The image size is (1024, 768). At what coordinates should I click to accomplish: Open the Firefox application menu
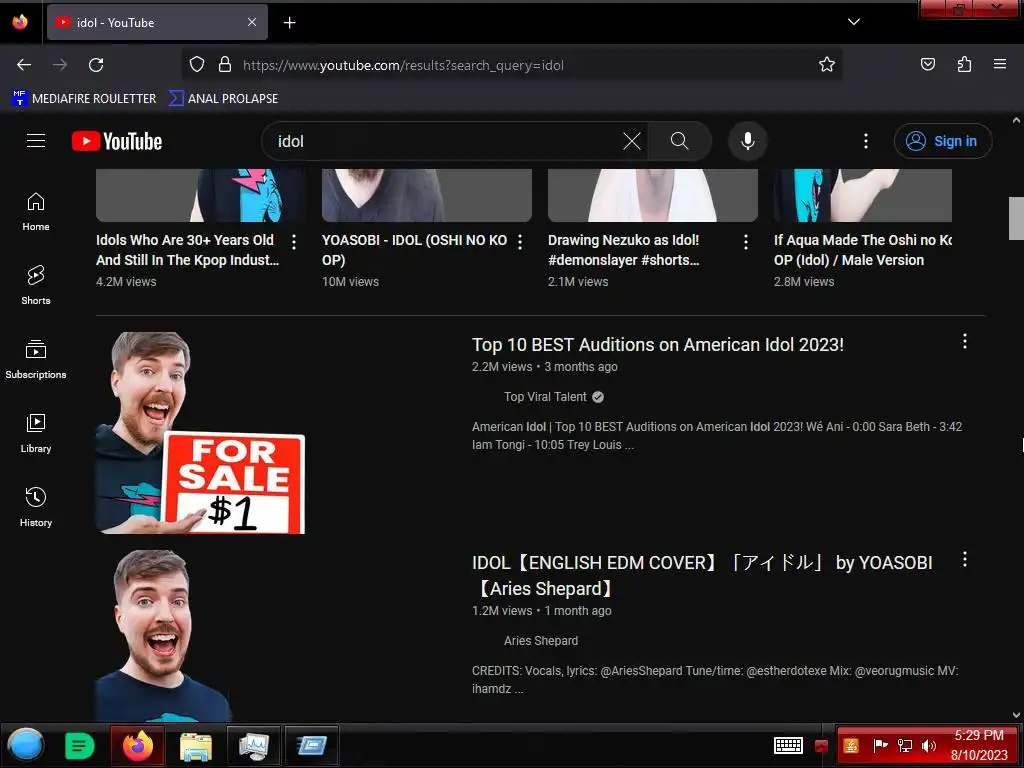[x=1000, y=65]
